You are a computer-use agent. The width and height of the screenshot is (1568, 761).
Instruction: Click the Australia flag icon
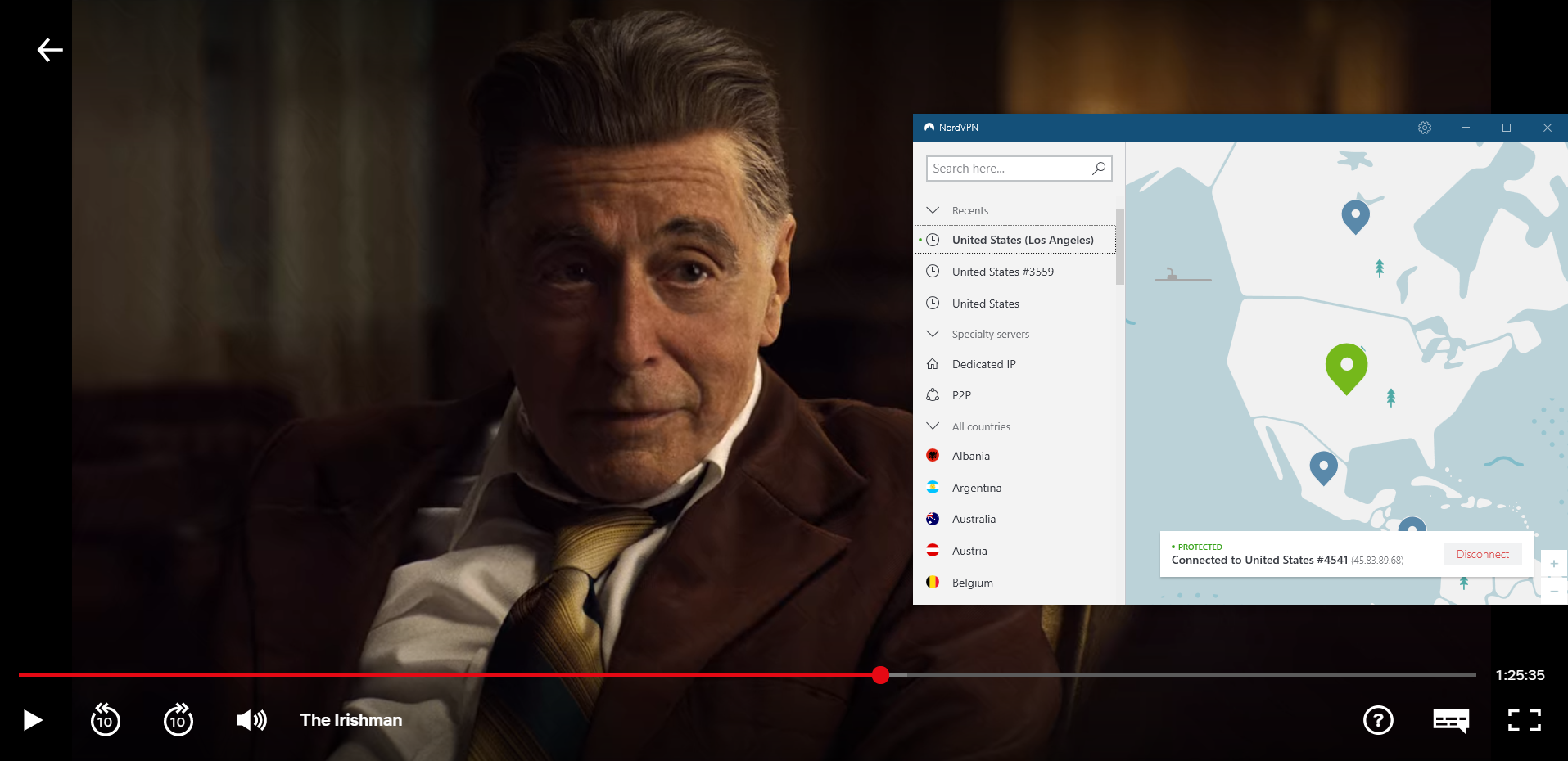point(933,519)
